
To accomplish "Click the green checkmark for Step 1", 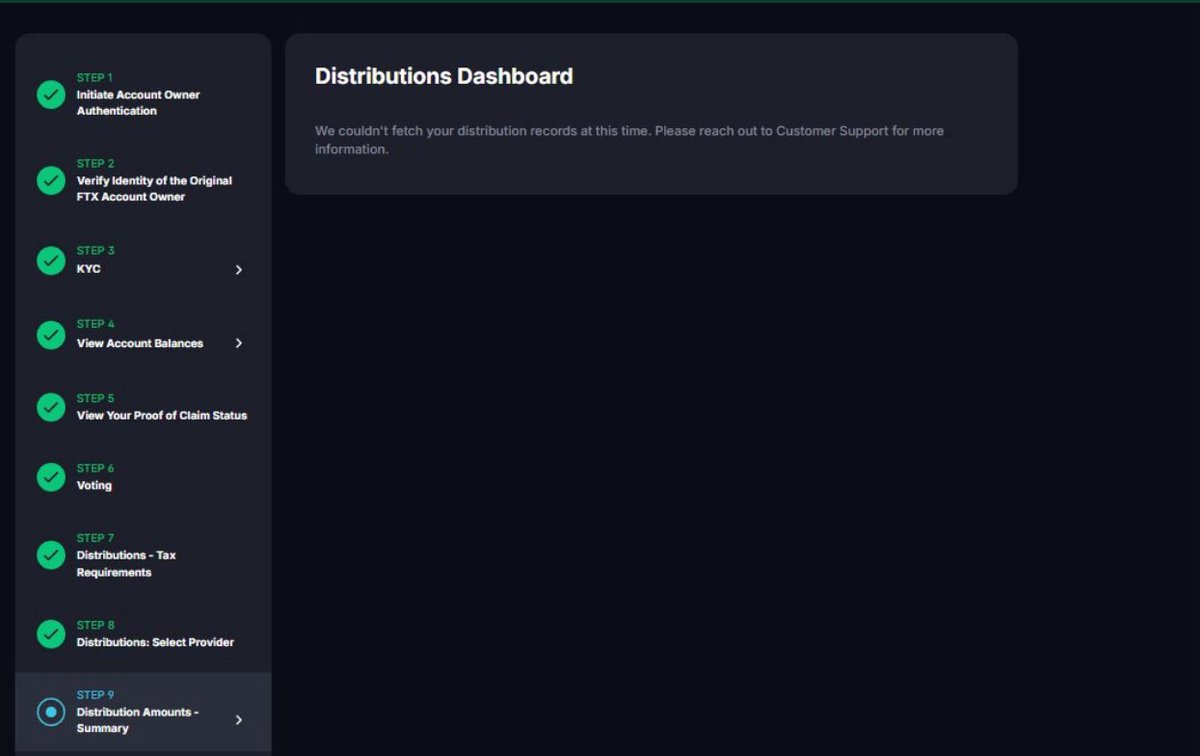I will point(51,94).
